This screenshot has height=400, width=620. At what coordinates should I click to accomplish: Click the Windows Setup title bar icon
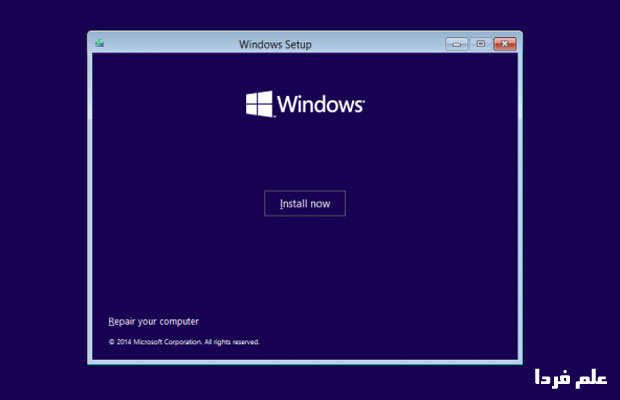point(99,43)
